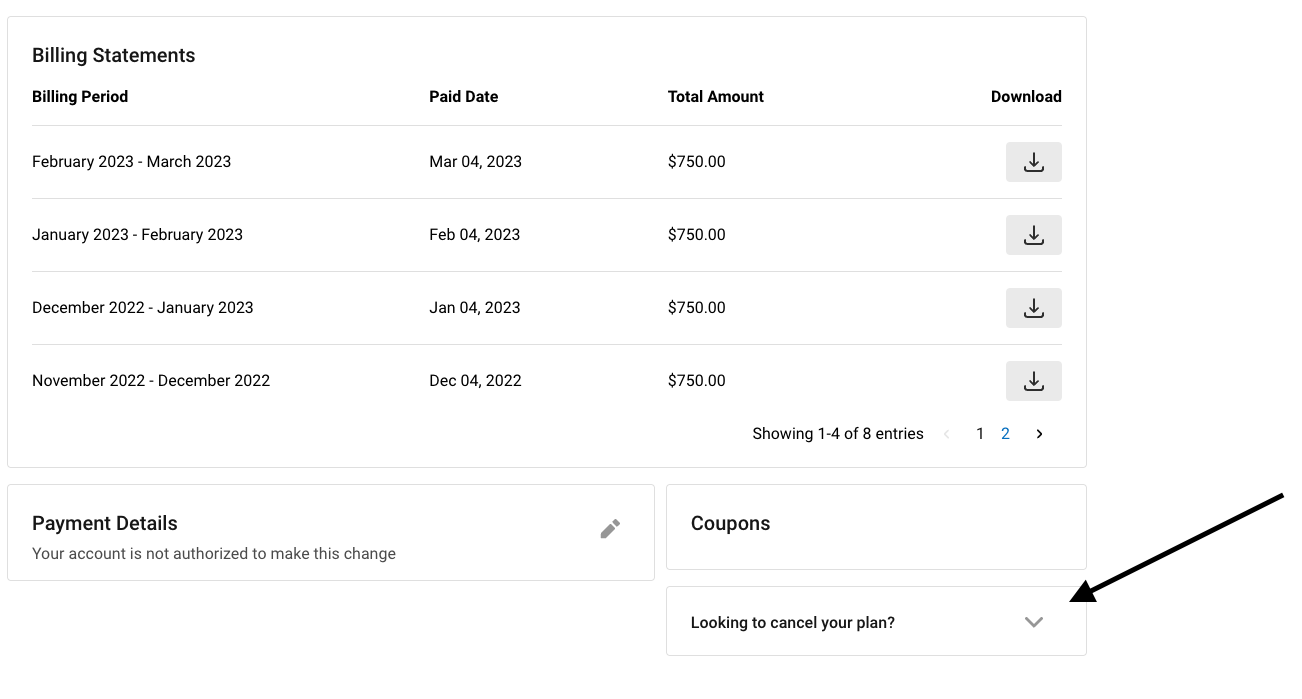
Task: Download the February 2023 - March 2023 statement
Action: [1033, 162]
